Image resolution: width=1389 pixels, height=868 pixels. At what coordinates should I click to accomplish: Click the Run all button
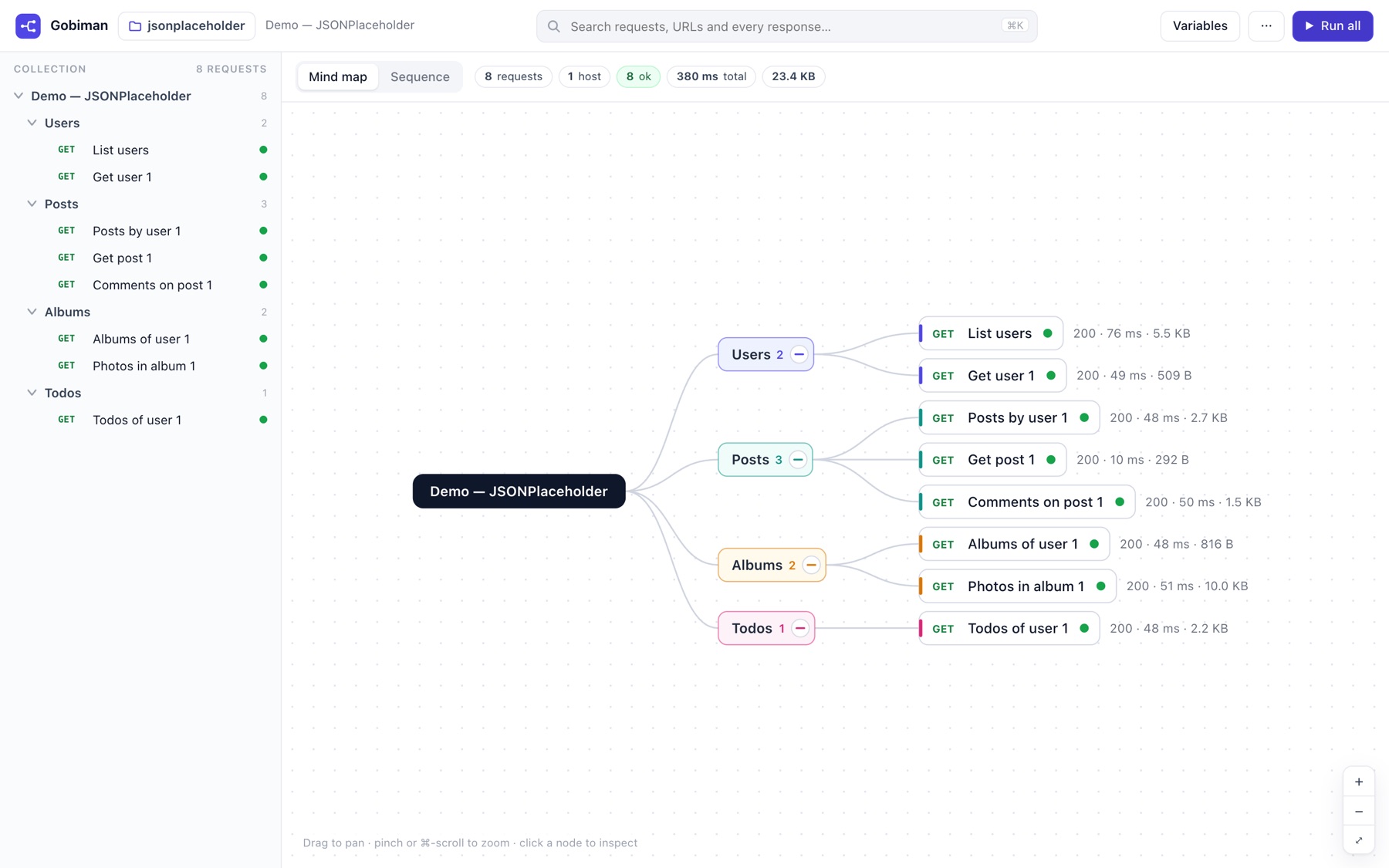1333,25
